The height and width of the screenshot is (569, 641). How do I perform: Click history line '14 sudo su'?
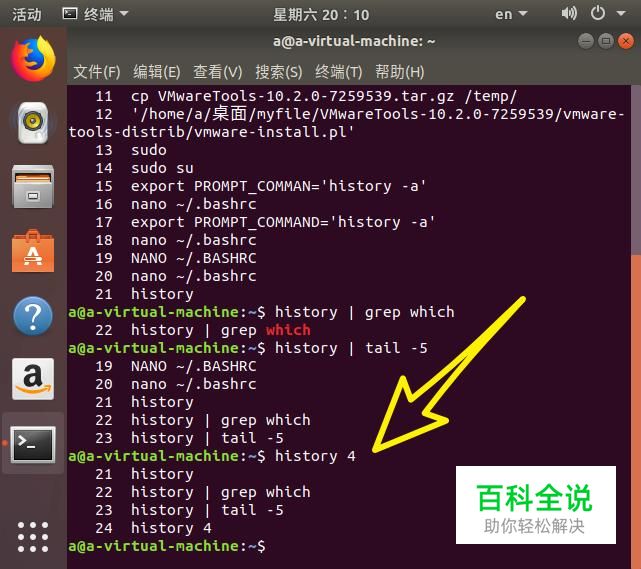click(144, 168)
